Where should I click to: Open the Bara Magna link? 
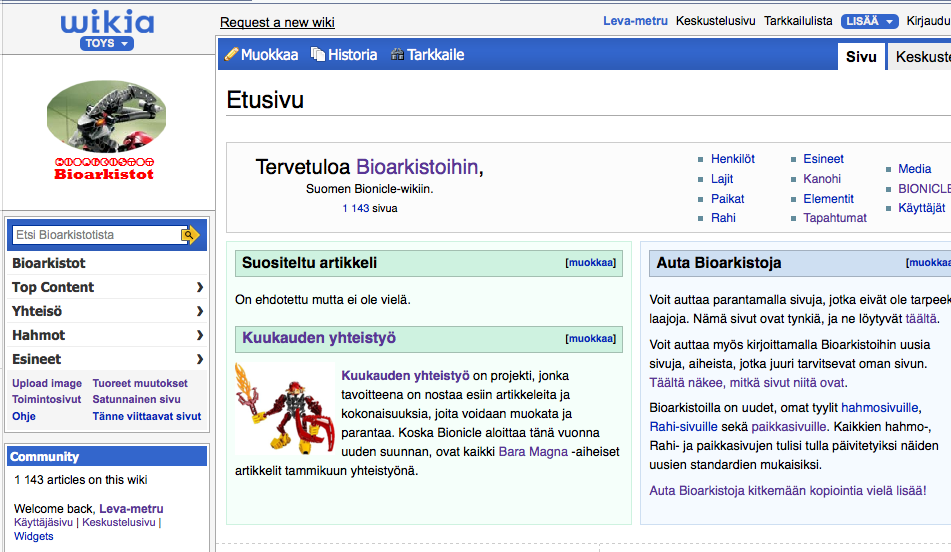click(533, 452)
